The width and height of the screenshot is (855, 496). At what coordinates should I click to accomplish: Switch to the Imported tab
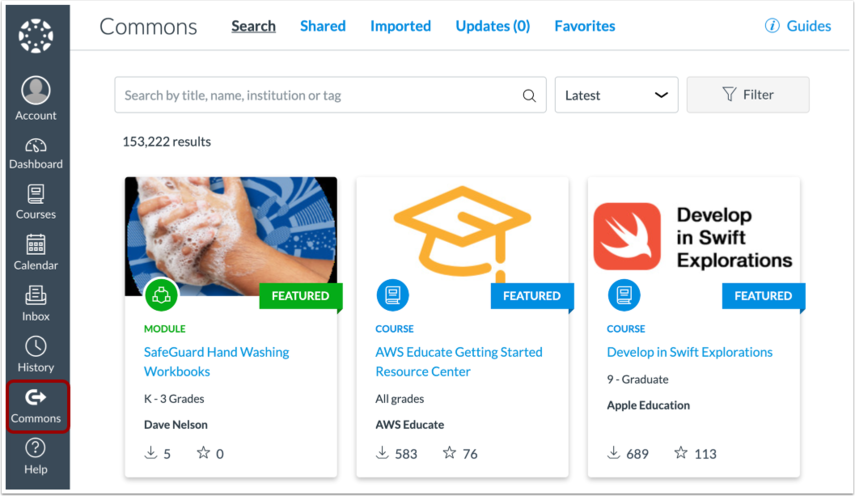[x=400, y=26]
